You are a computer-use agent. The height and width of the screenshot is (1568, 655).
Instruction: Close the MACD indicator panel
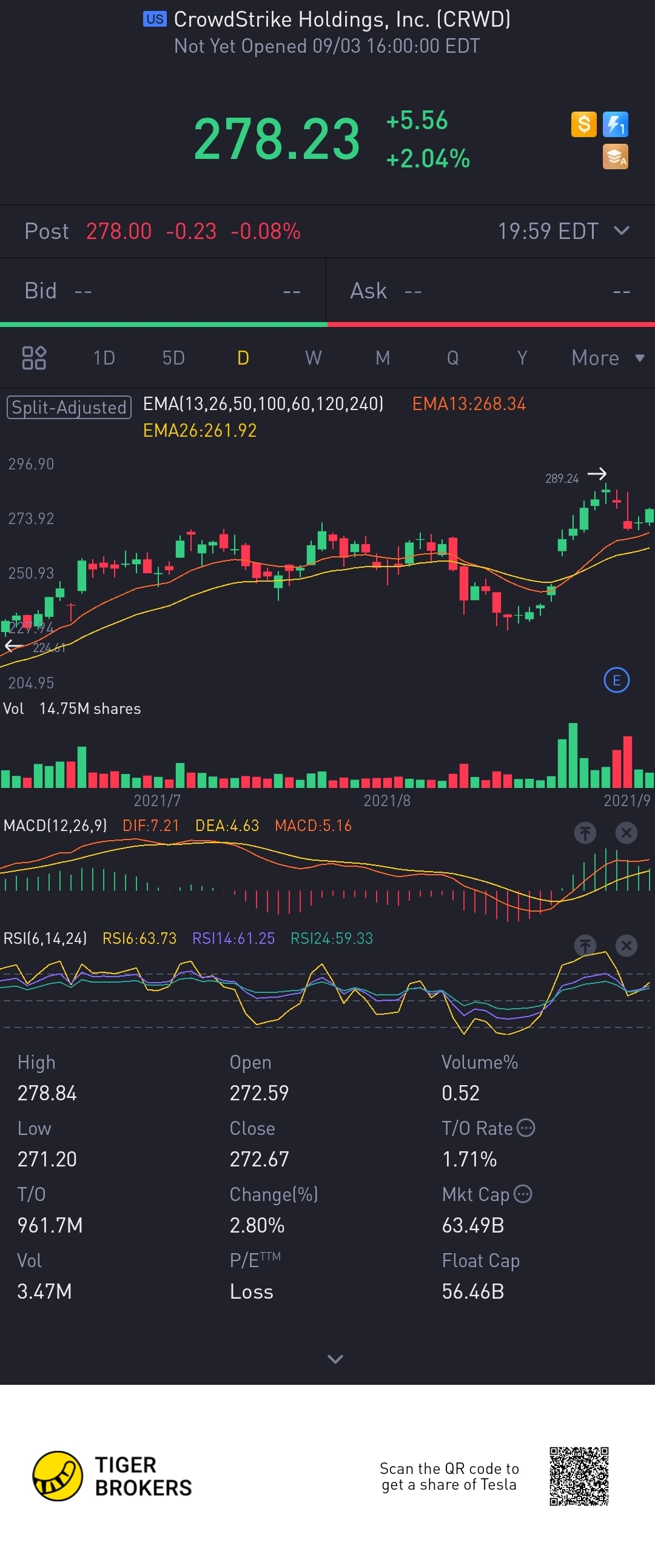tap(626, 833)
